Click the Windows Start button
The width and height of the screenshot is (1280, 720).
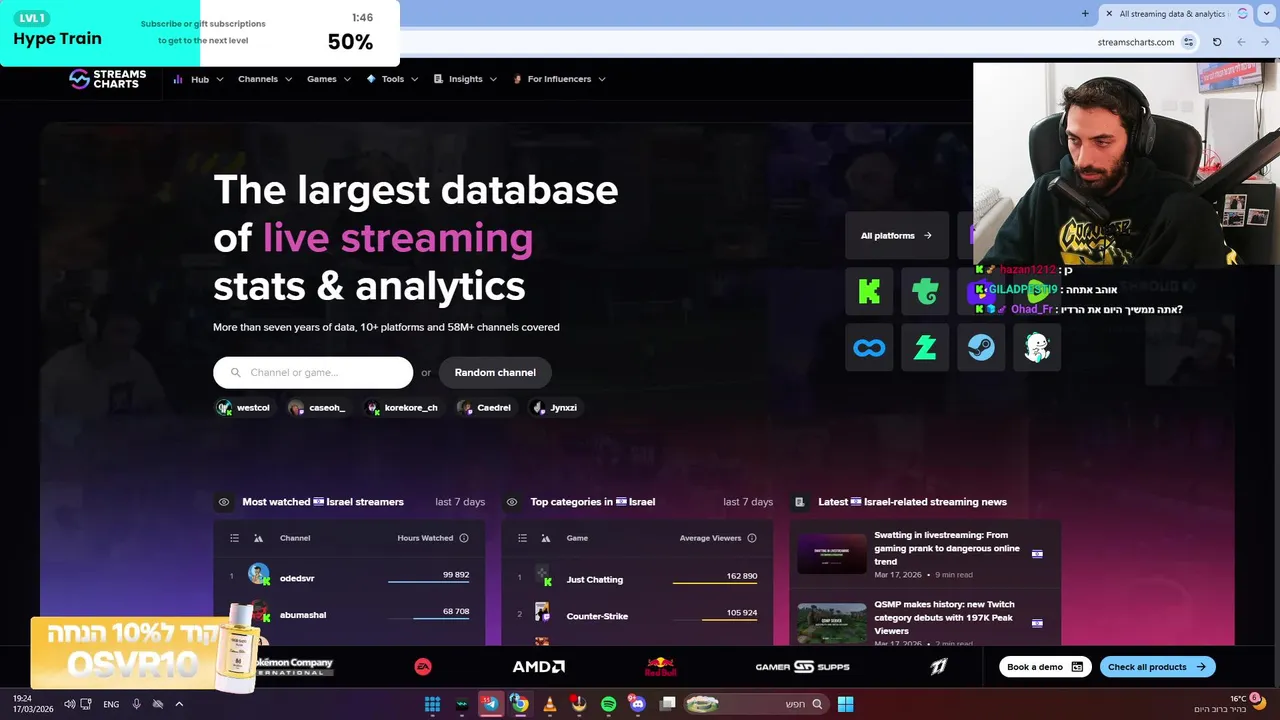tap(845, 704)
